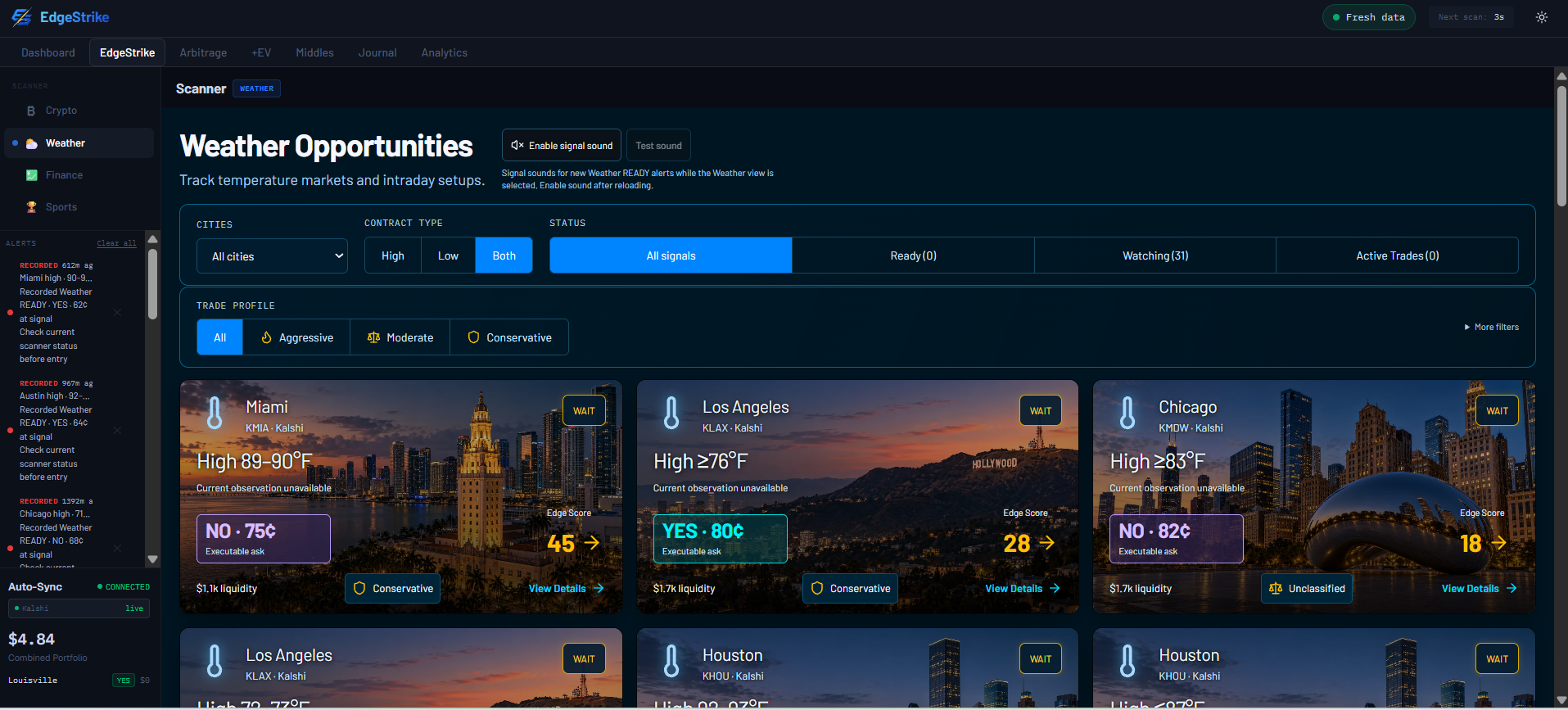
Task: Dismiss the Chicago high recorded alert
Action: (118, 548)
